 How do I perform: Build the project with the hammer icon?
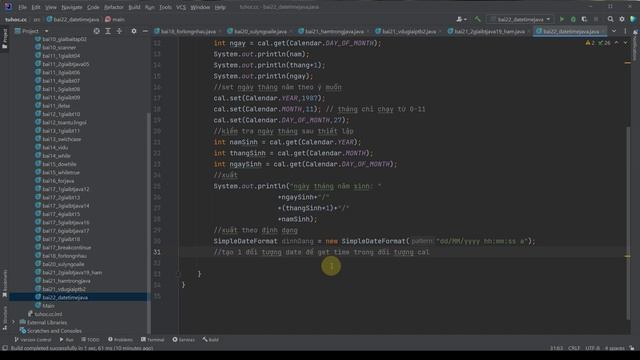point(477,19)
